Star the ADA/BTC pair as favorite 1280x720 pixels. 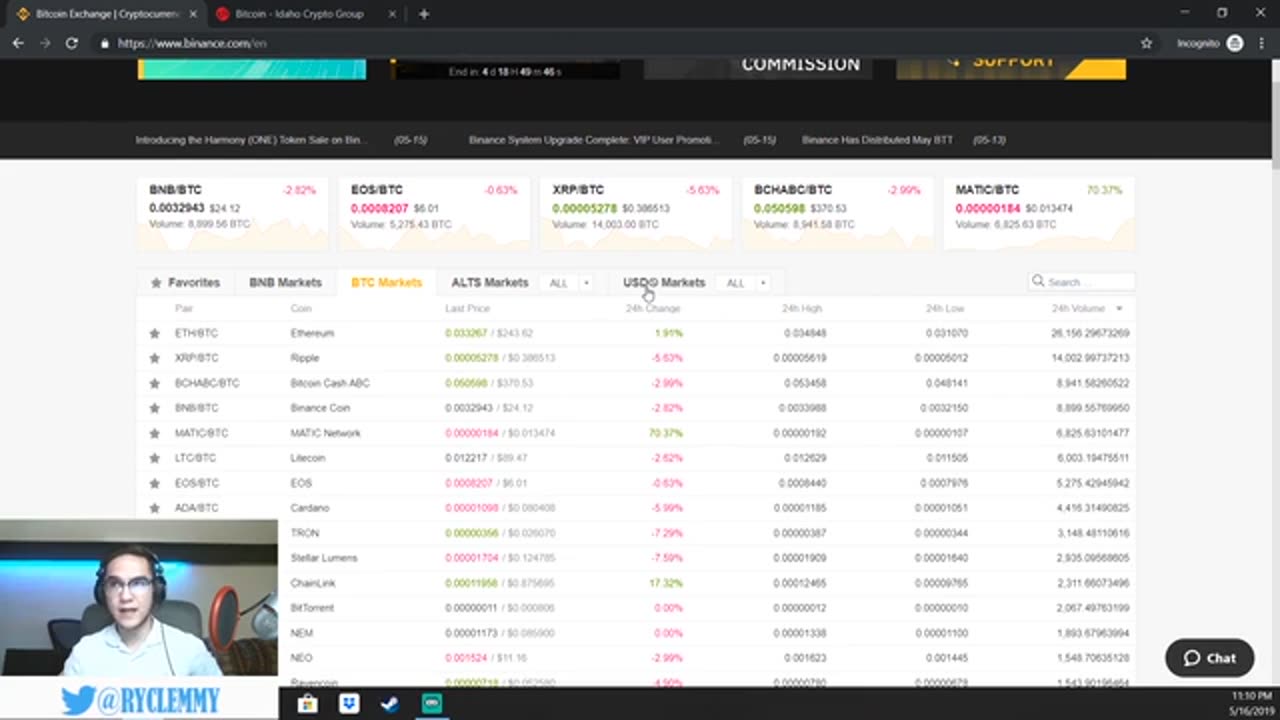click(154, 508)
